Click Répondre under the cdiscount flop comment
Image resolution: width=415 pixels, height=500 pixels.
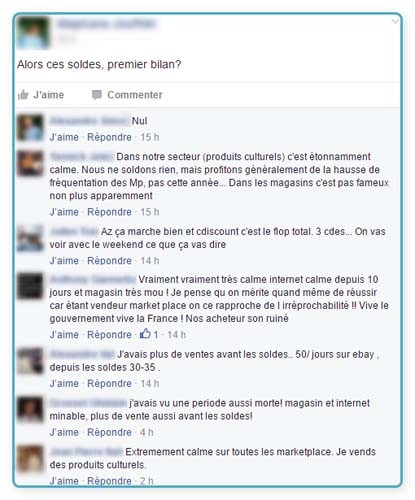pos(109,260)
